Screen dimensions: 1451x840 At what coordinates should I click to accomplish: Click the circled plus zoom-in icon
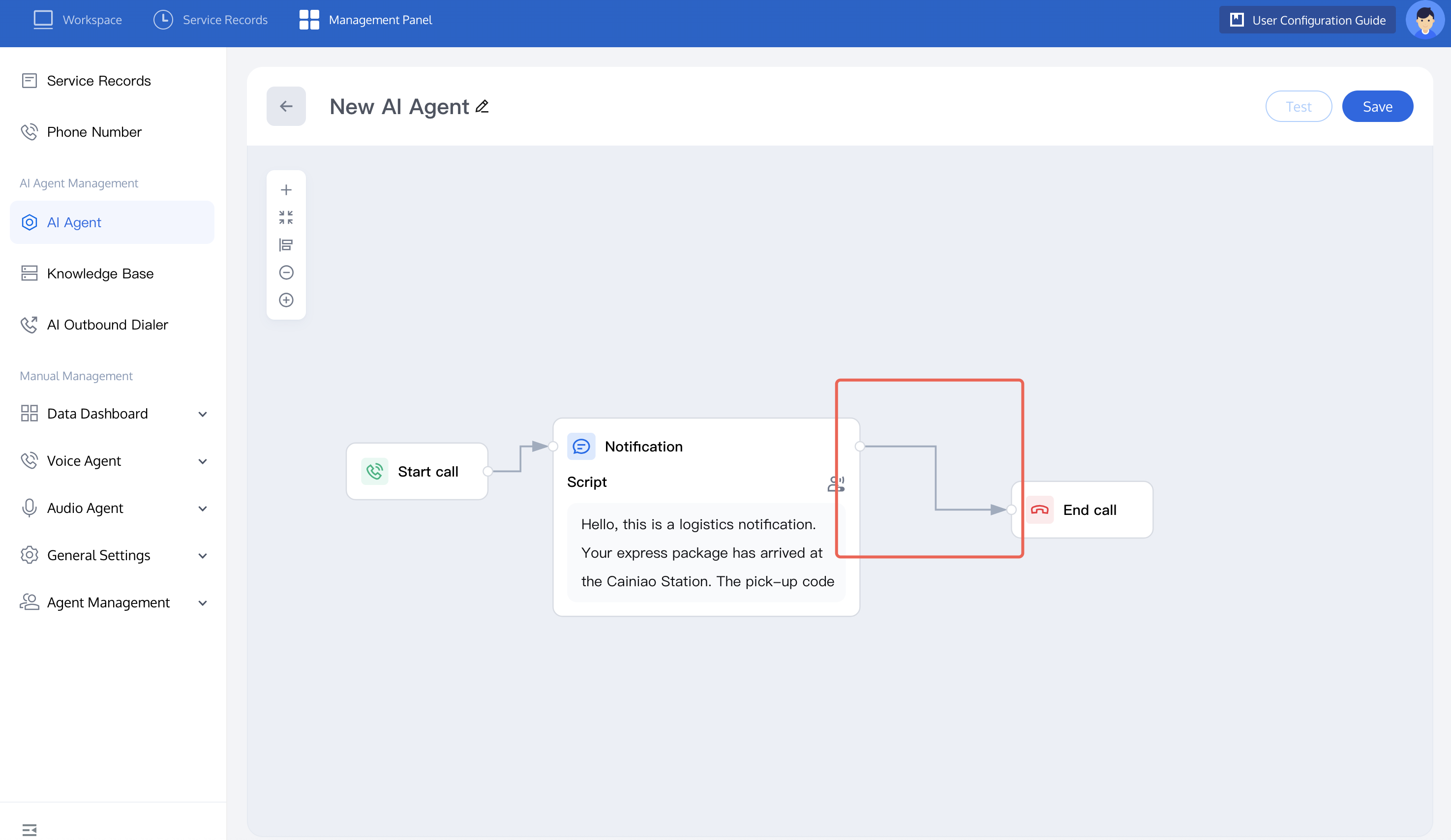tap(286, 300)
